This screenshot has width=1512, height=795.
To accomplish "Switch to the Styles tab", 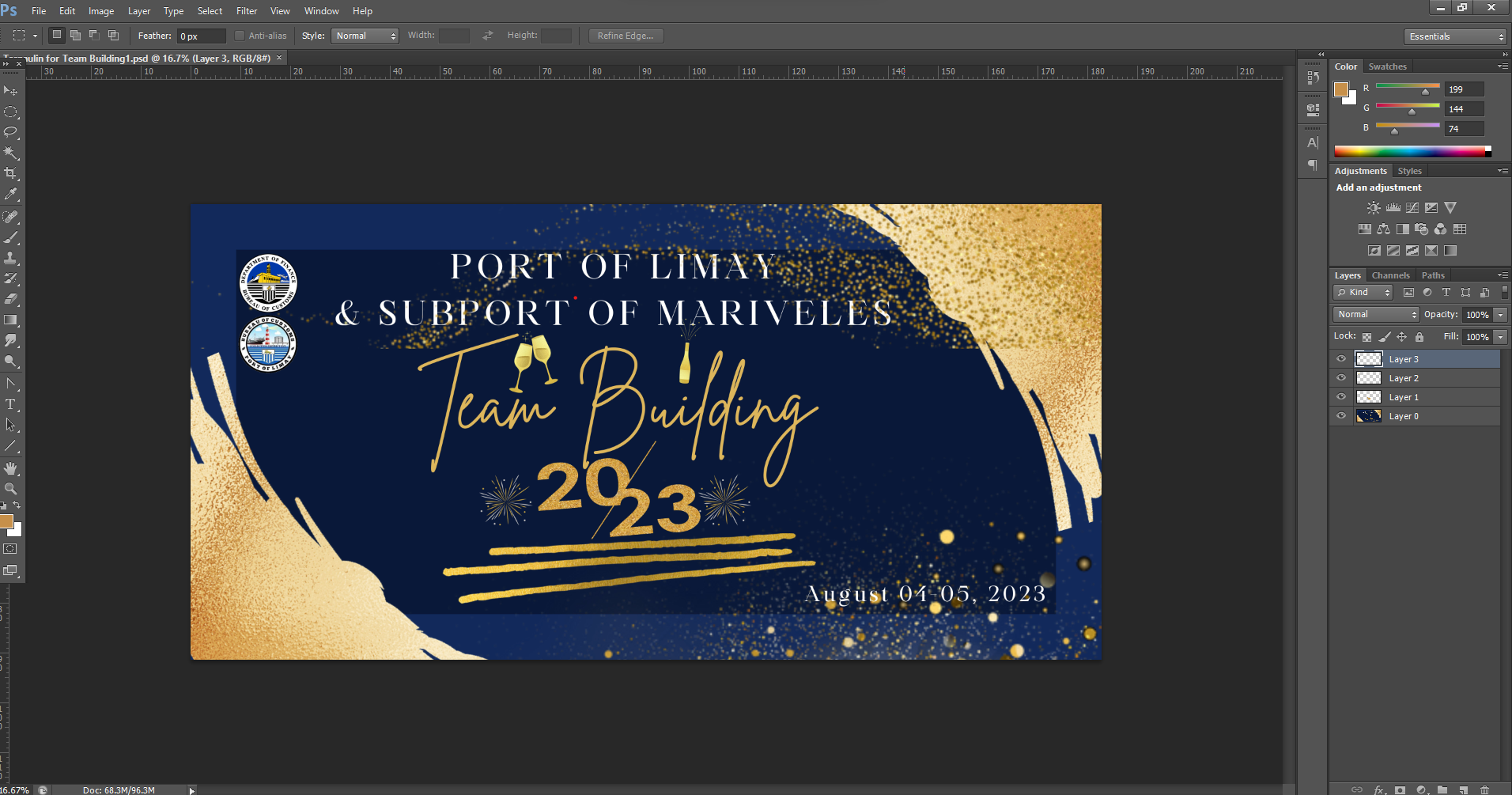I will 1409,171.
